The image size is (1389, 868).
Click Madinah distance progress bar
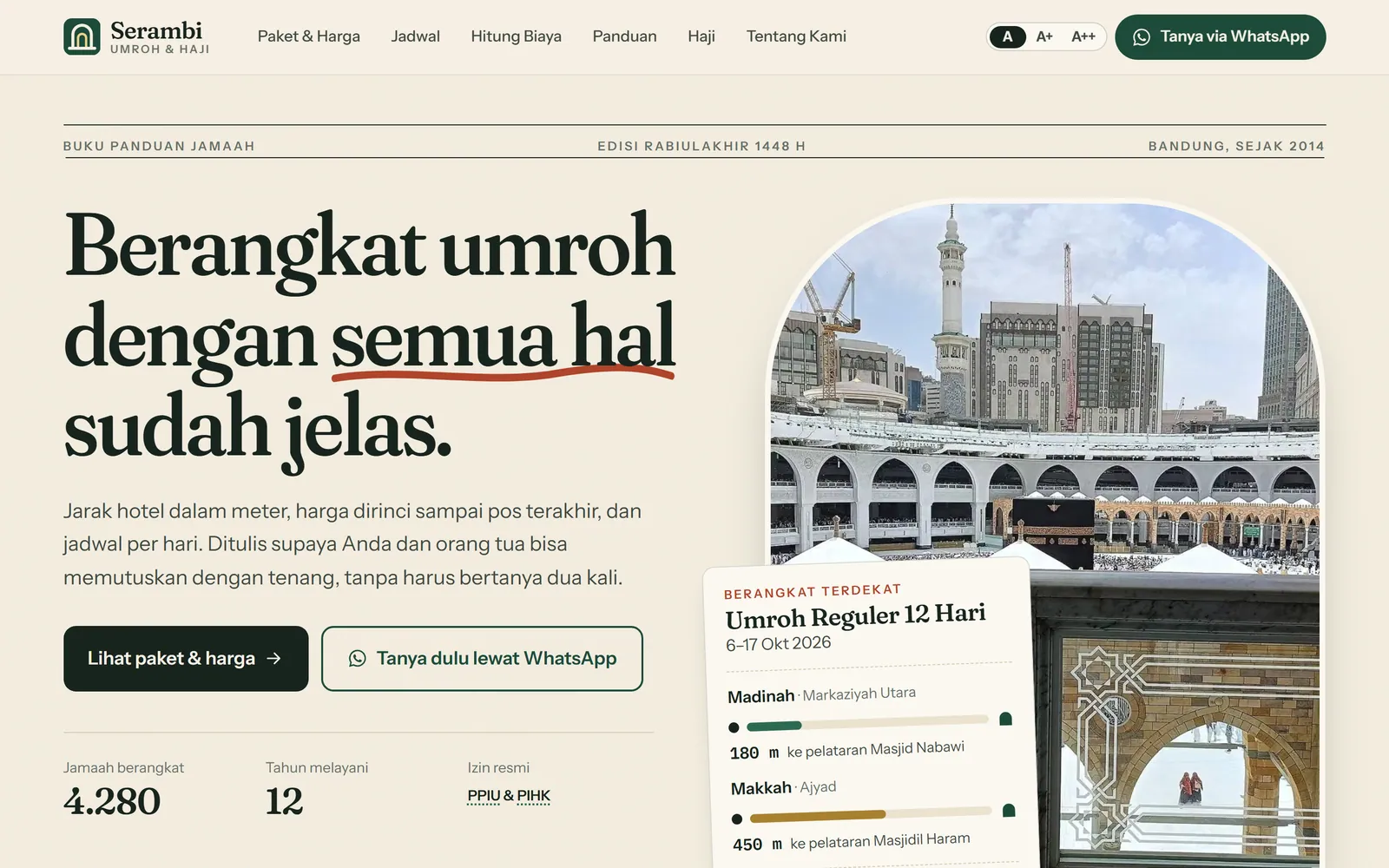click(x=867, y=723)
